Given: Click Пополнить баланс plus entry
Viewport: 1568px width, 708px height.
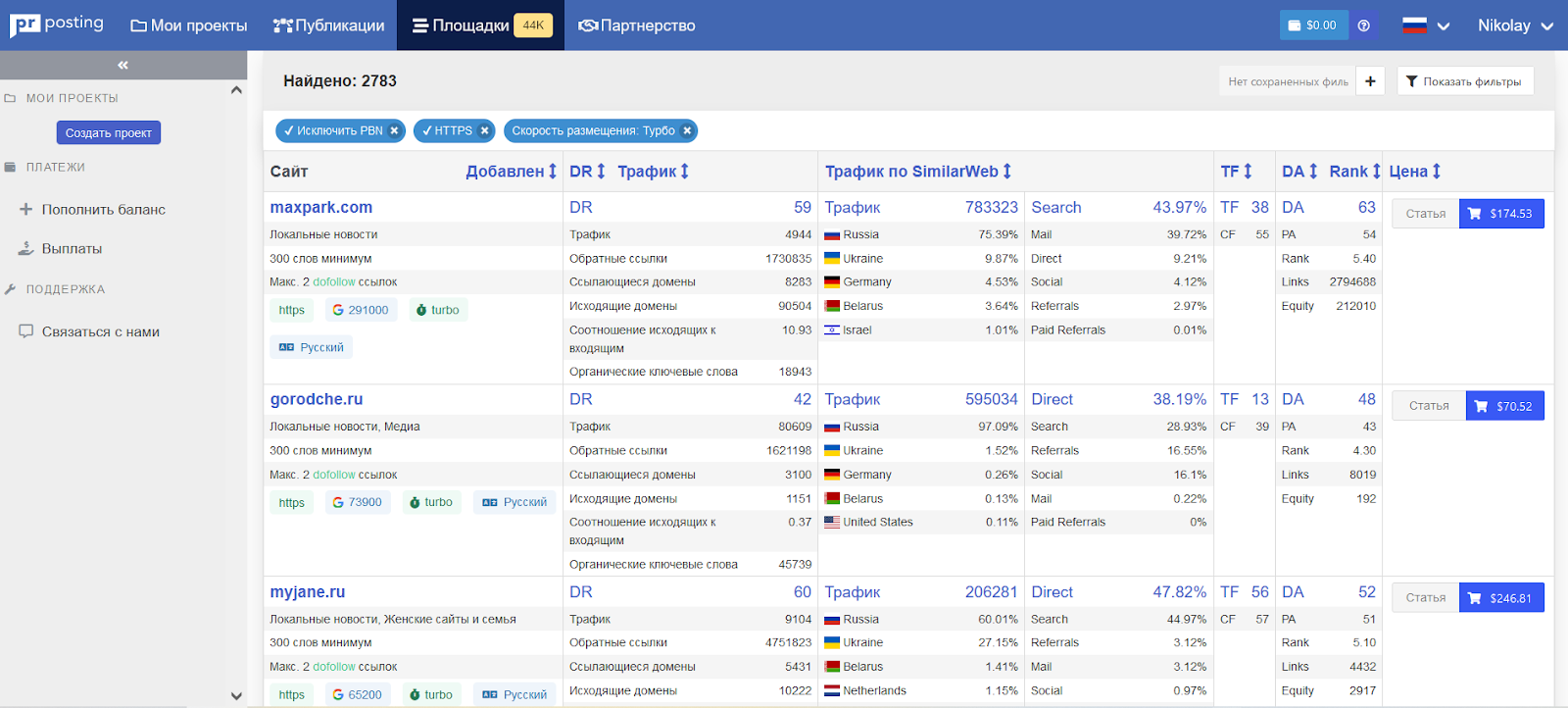Looking at the screenshot, I should click(x=92, y=209).
